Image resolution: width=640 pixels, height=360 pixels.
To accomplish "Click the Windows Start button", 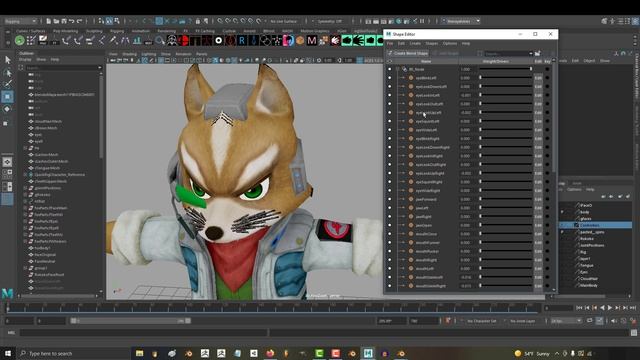I will (8, 353).
